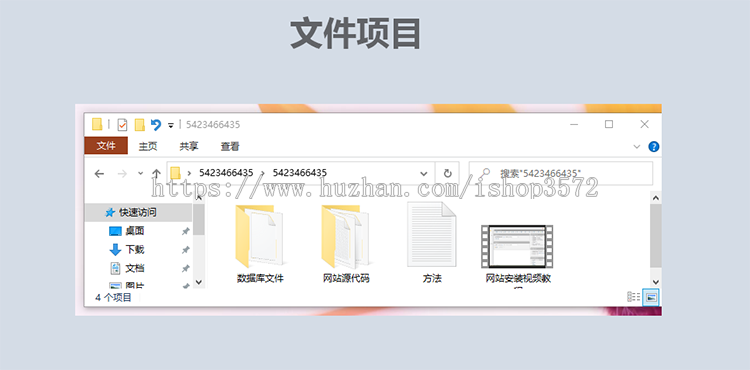This screenshot has width=750, height=370.
Task: Open the 网站源代码 folder
Action: 346,243
